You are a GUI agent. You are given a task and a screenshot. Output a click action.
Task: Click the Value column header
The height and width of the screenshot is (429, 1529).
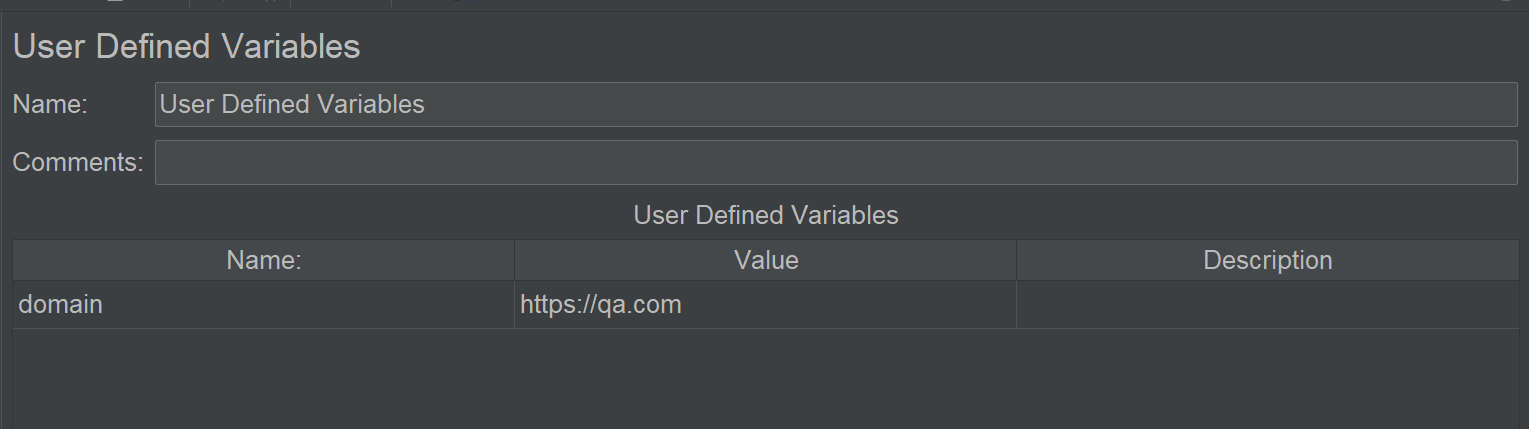[766, 260]
